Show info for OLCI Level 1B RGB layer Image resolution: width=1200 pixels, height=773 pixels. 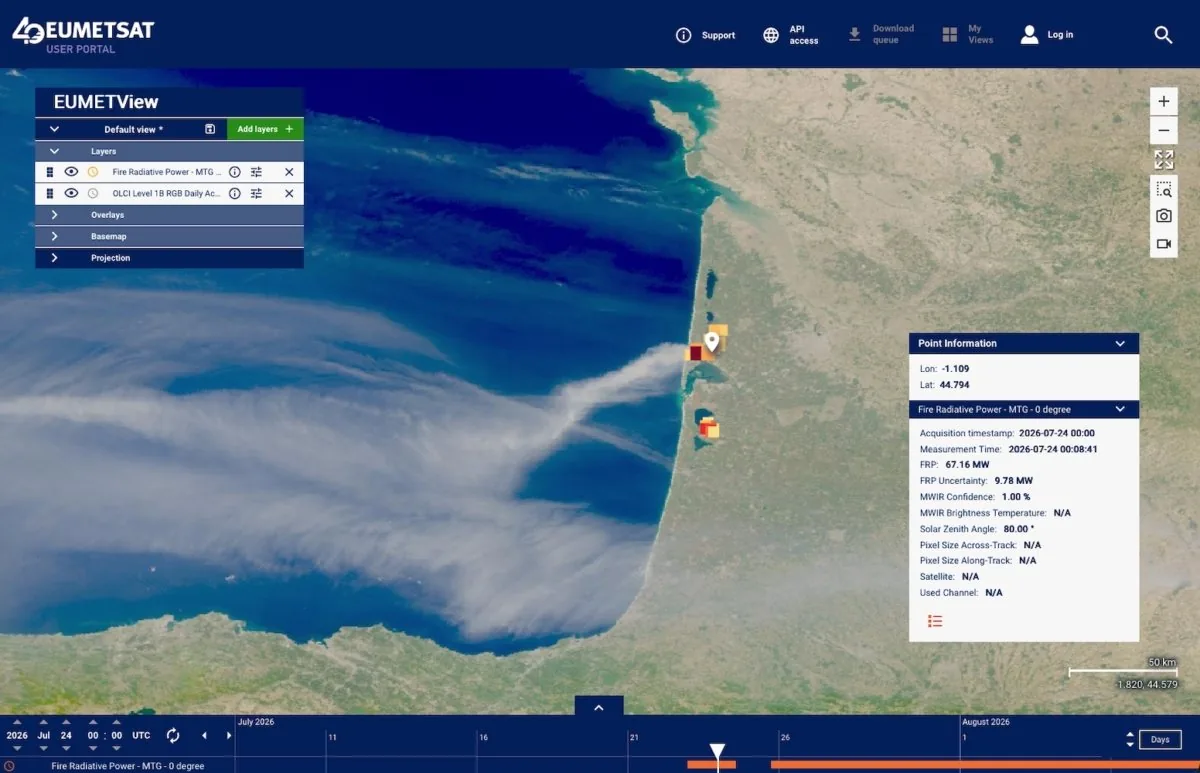point(235,193)
